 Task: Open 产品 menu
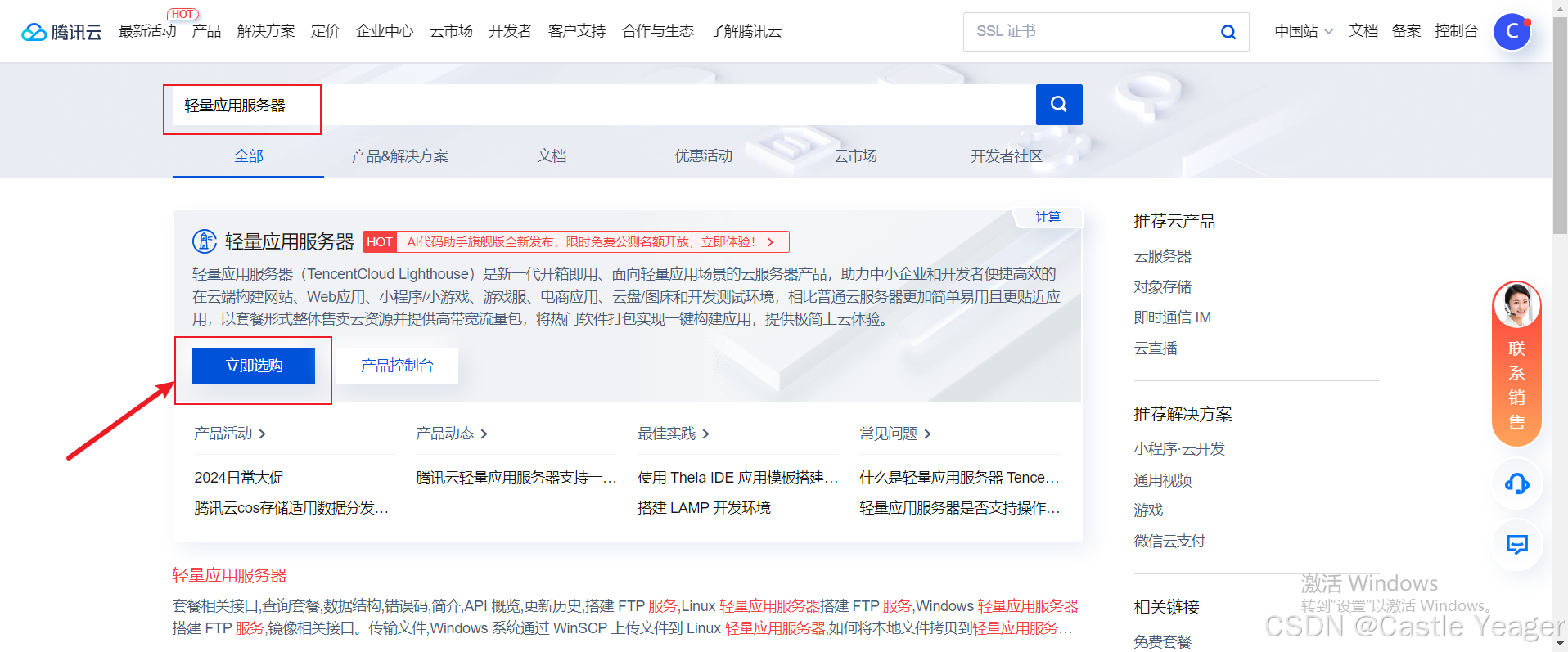click(206, 31)
